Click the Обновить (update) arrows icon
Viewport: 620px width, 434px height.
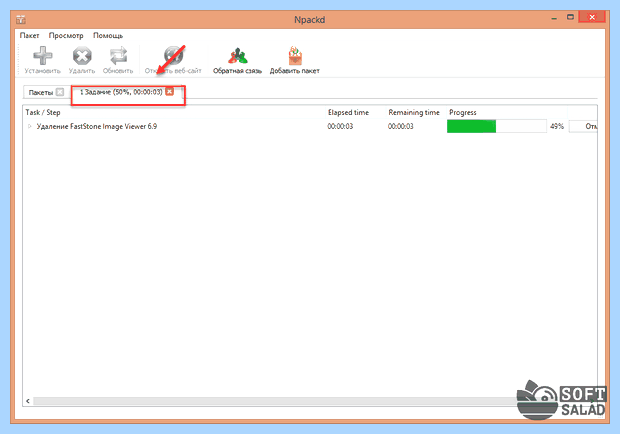point(118,56)
